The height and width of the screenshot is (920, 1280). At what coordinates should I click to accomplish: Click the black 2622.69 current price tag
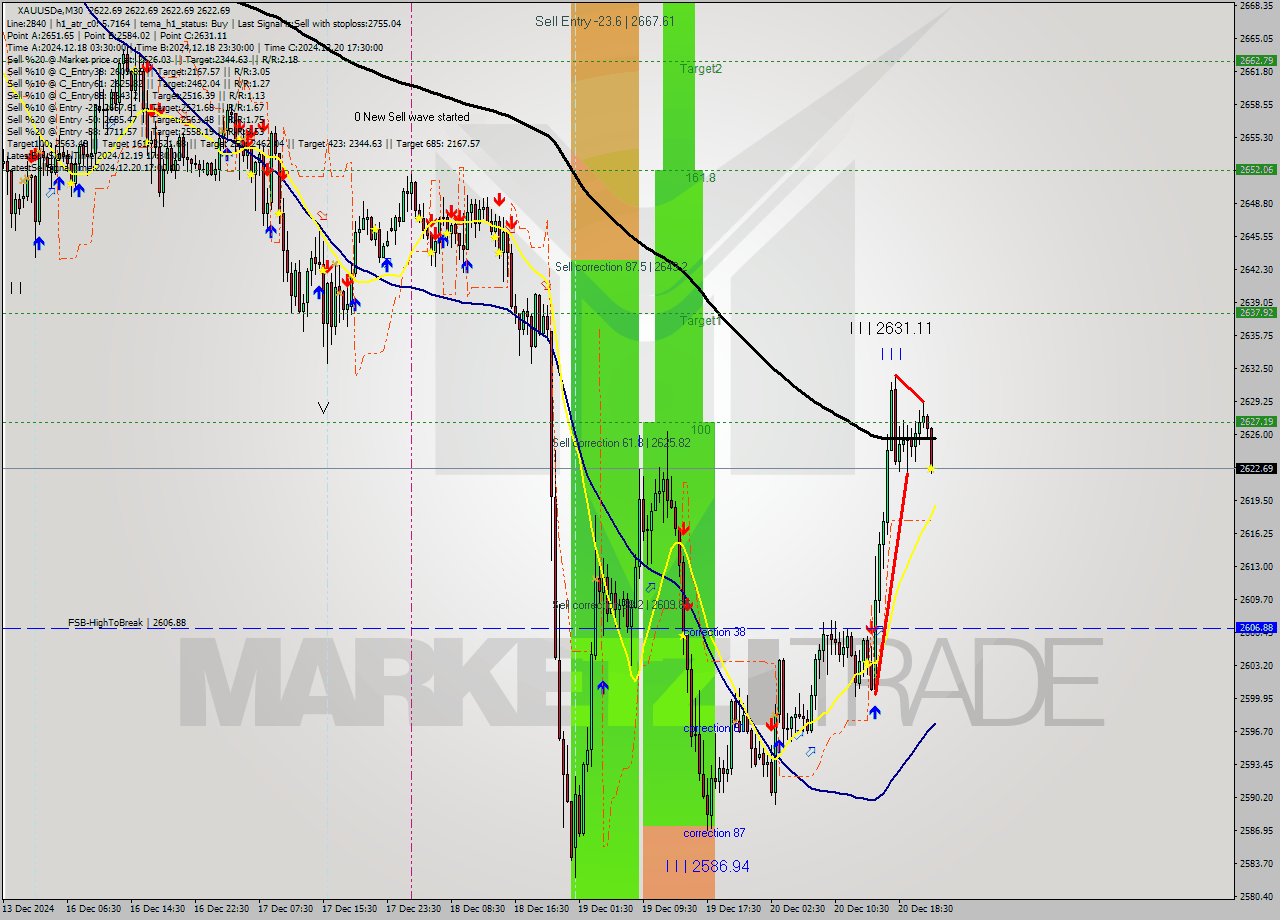1256,468
